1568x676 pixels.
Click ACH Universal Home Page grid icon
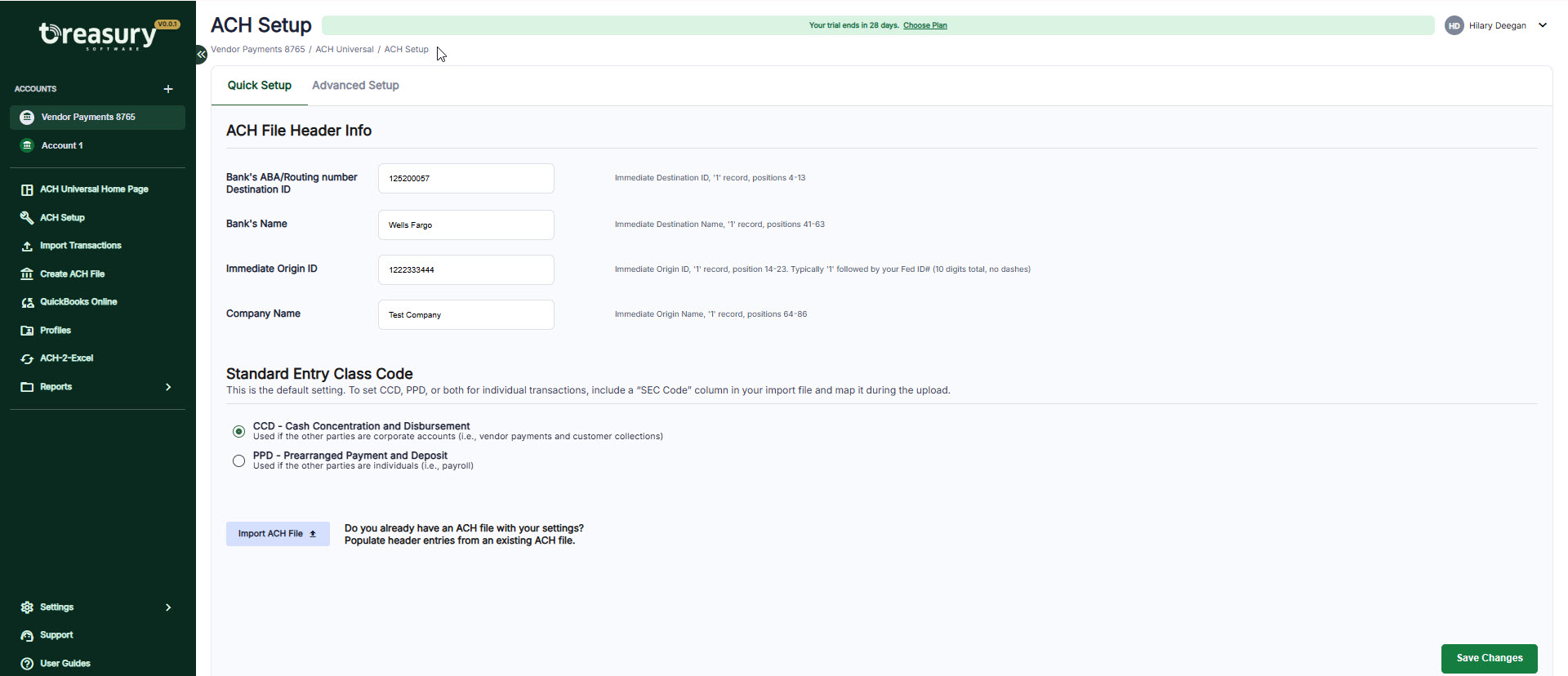[x=27, y=189]
